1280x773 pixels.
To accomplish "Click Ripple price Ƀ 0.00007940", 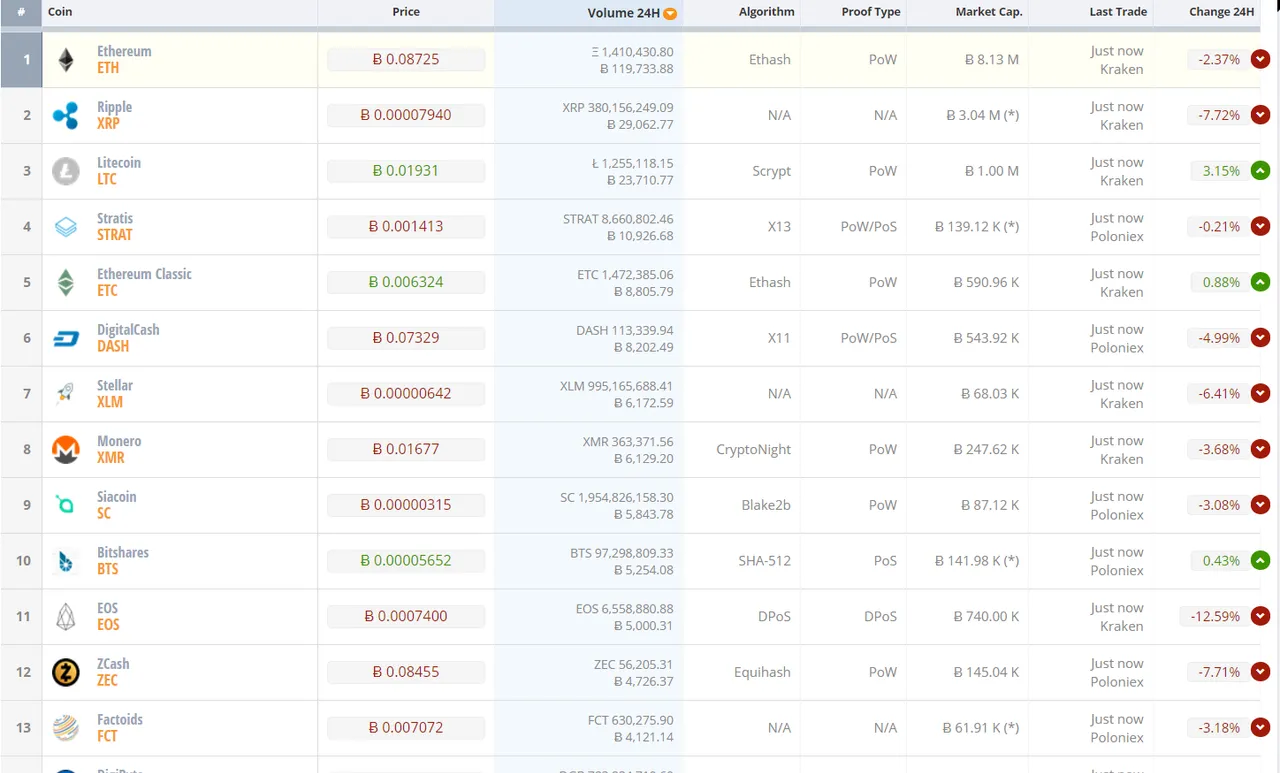I will tap(406, 115).
